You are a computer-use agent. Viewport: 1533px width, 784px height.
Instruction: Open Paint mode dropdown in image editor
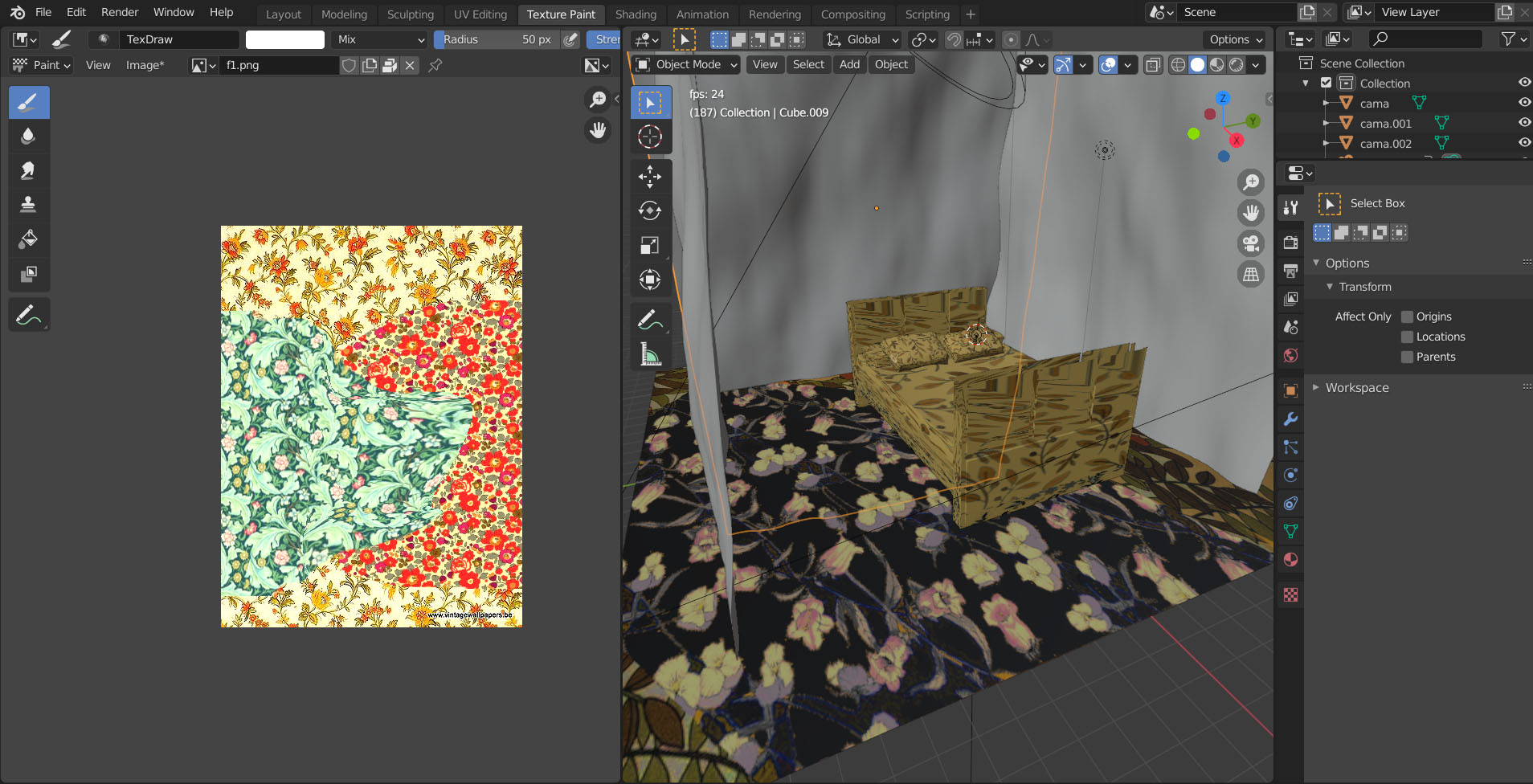coord(42,65)
